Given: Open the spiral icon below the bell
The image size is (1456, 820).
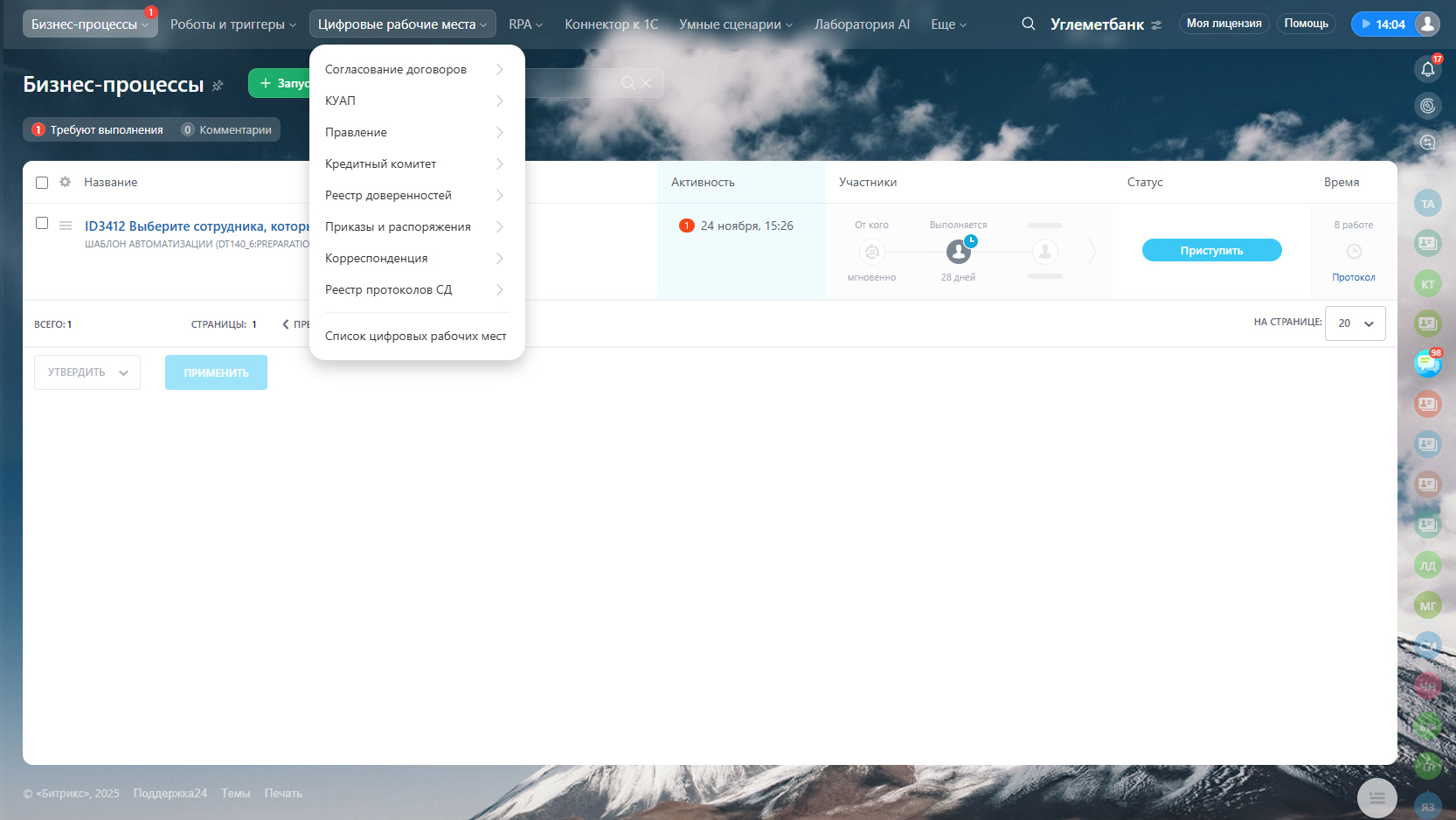Looking at the screenshot, I should coord(1428,106).
